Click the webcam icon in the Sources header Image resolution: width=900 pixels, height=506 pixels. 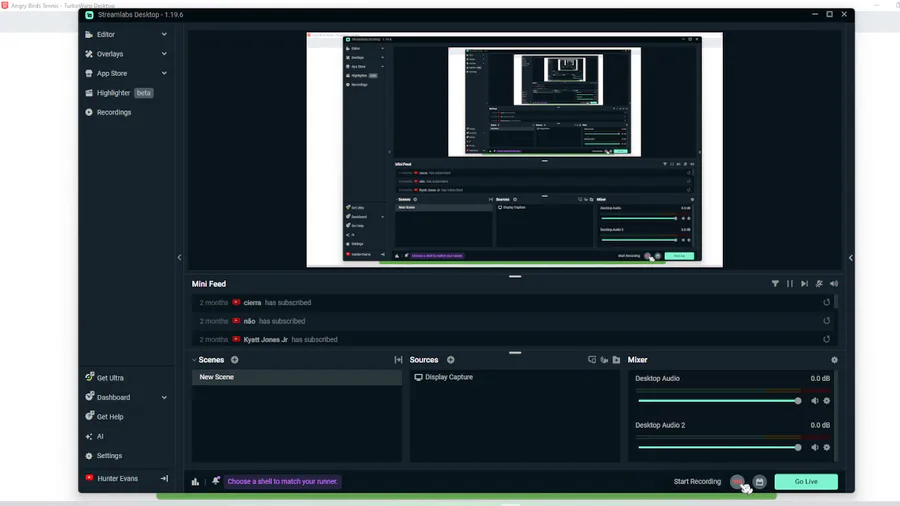[x=604, y=360]
